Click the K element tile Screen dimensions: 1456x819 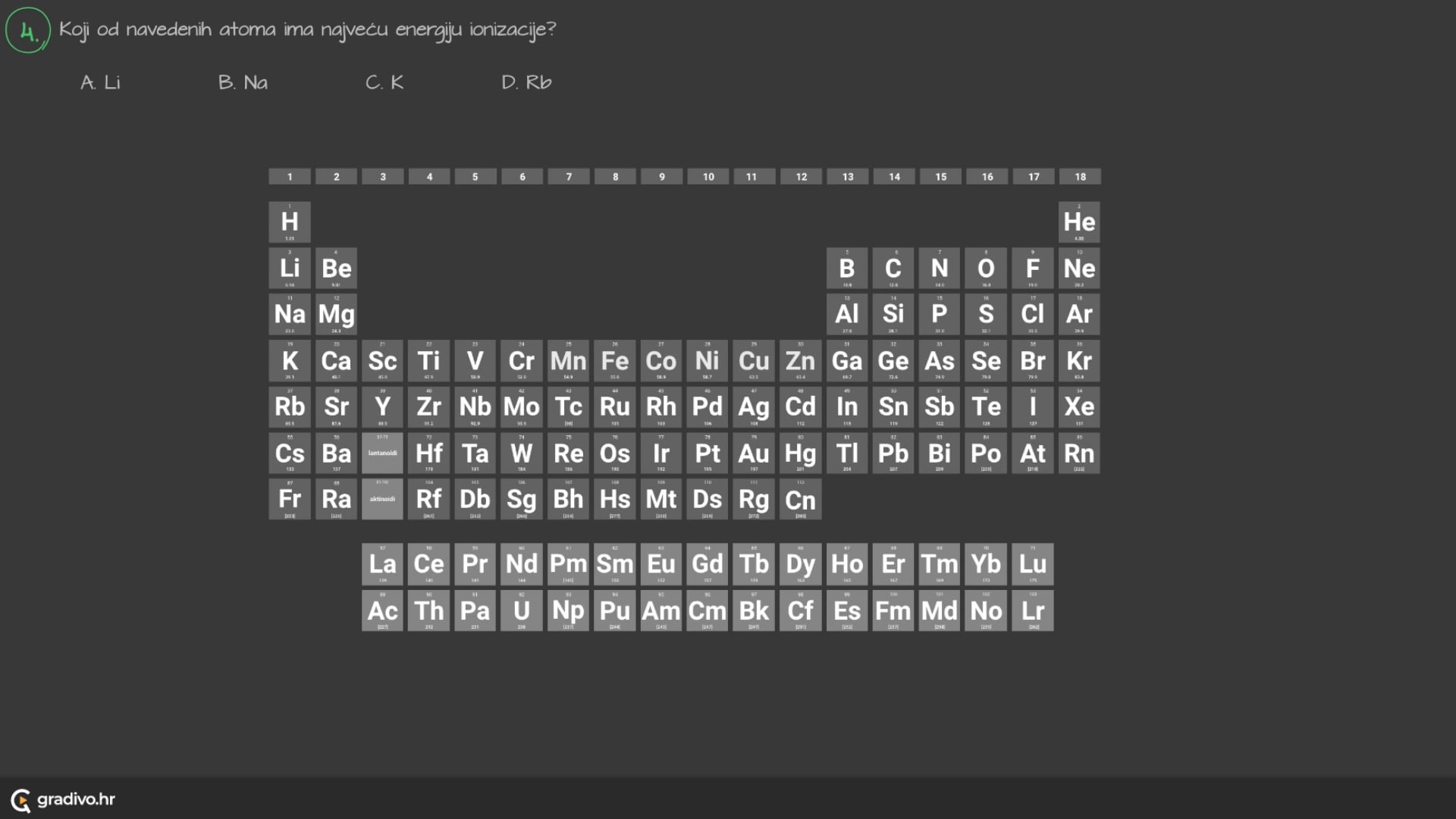[290, 361]
